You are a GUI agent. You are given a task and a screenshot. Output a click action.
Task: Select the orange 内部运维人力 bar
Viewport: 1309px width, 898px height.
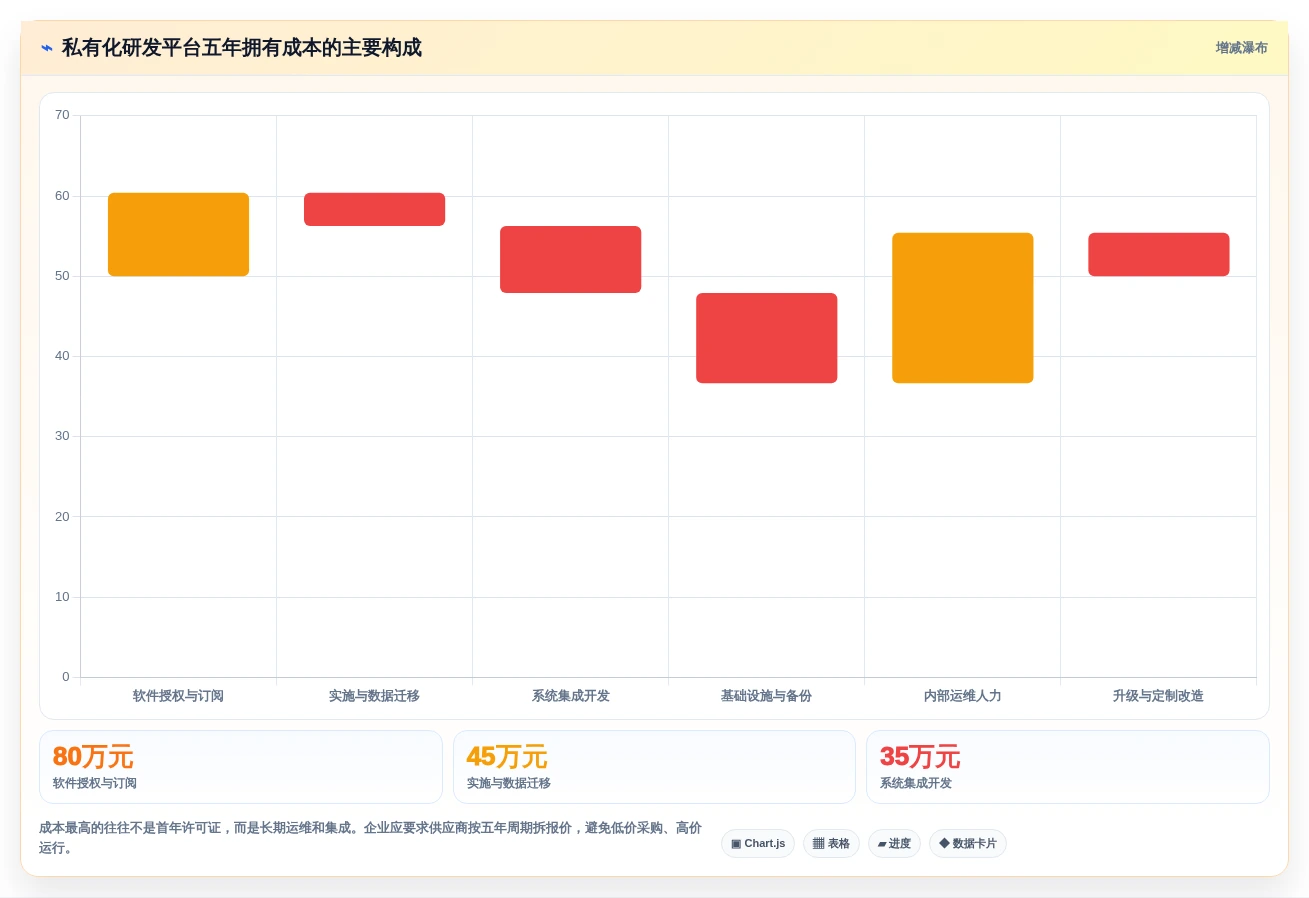(962, 308)
